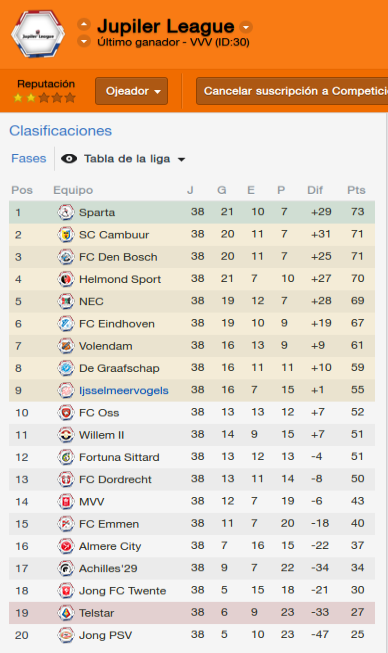The image size is (388, 653).
Task: Expand the Jupiler League title dropdown arrow
Action: point(246,27)
